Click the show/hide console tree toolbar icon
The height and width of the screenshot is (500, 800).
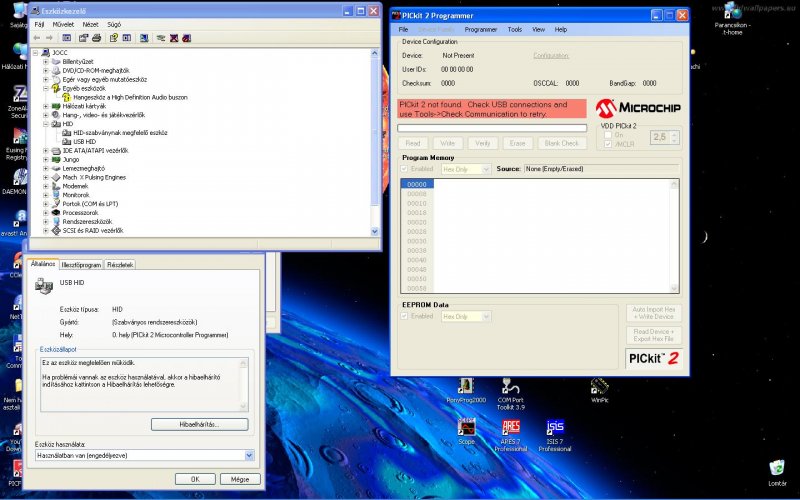click(x=67, y=38)
